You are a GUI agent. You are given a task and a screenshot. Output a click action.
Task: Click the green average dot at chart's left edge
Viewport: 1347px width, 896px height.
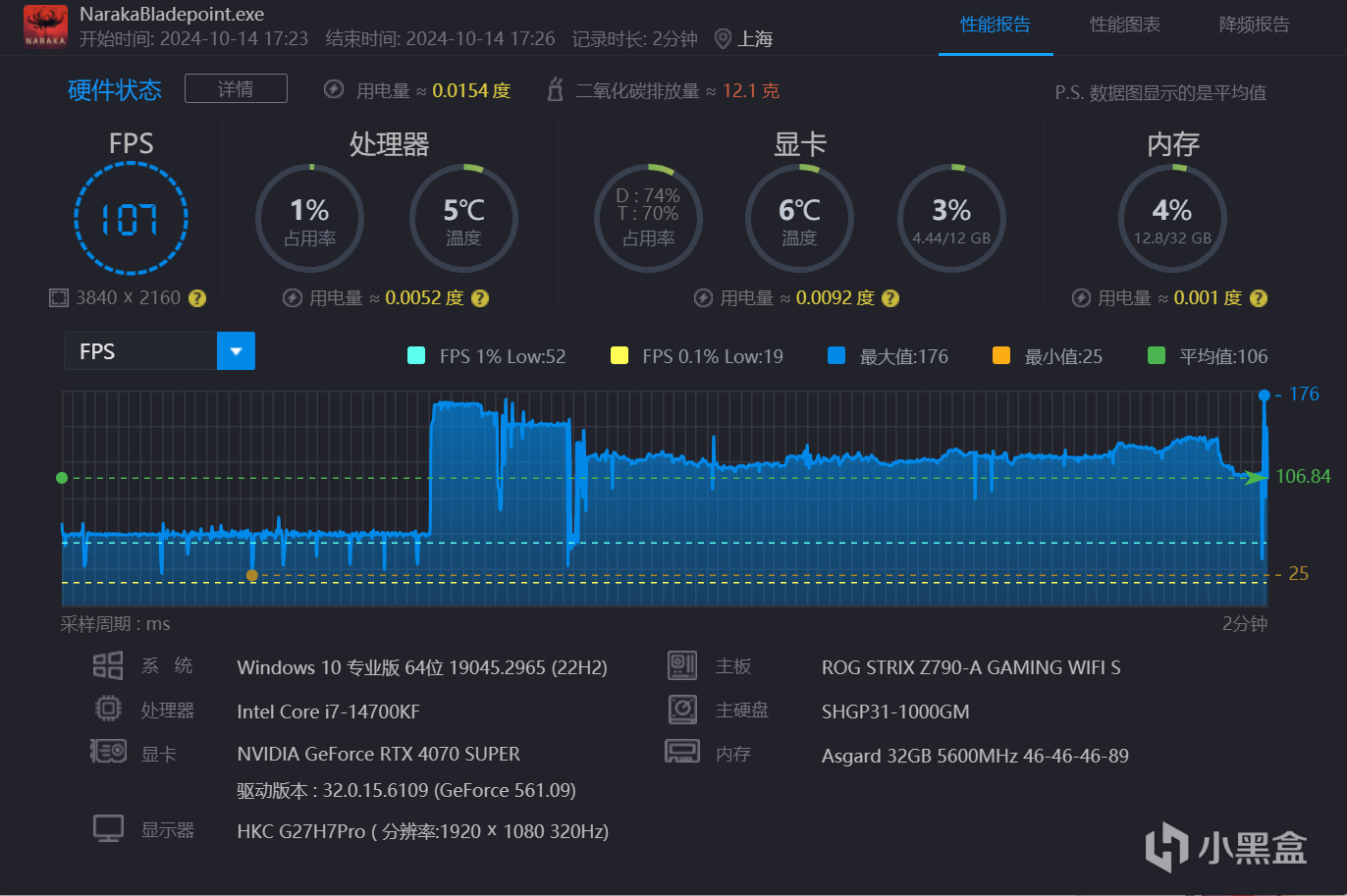point(62,478)
